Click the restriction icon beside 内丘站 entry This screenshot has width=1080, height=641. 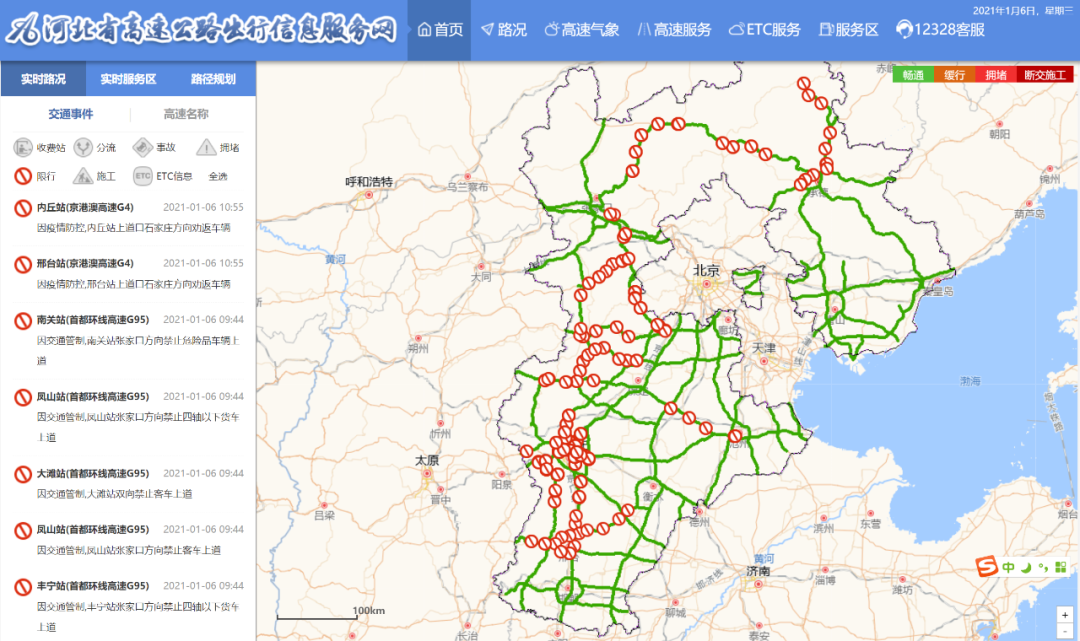(x=23, y=208)
